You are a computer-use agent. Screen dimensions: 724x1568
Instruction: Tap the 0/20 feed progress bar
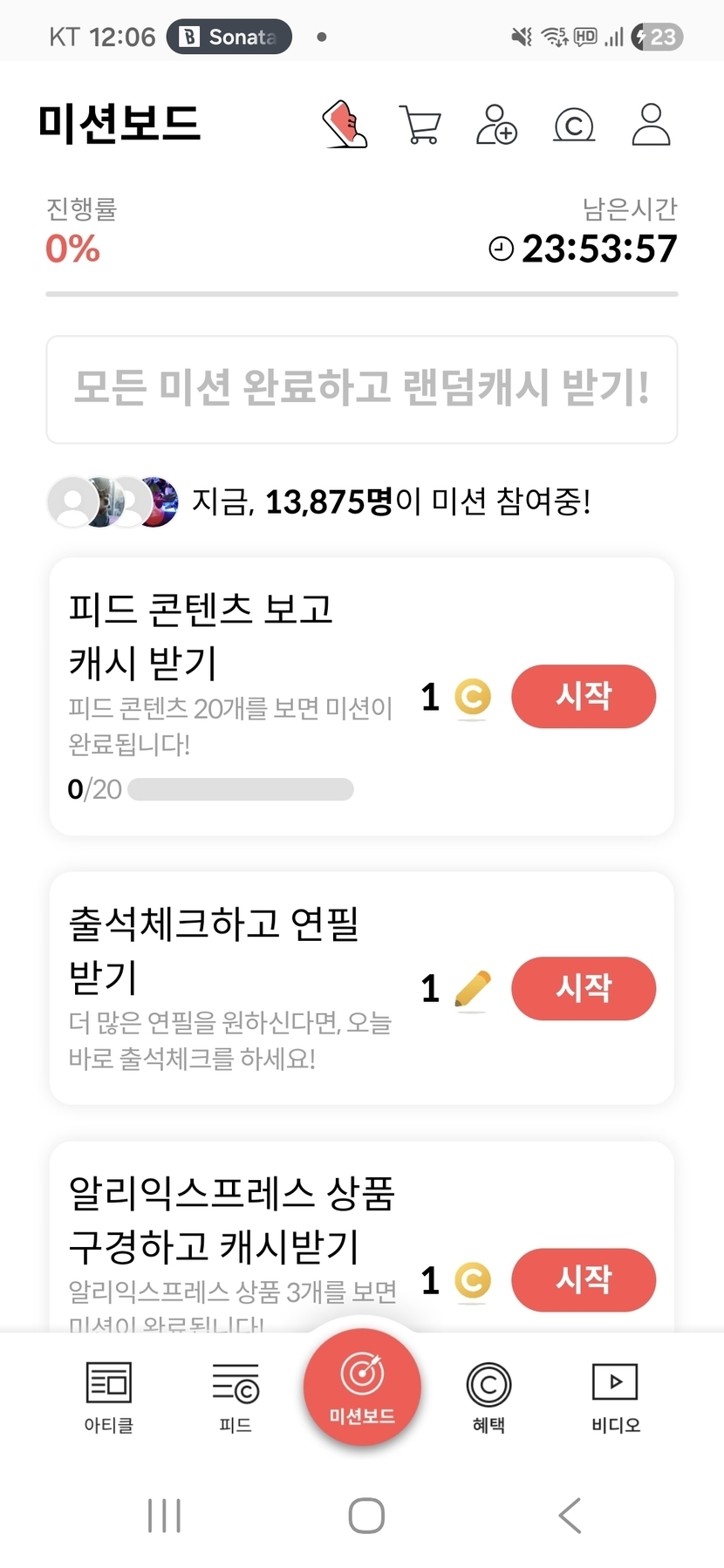[241, 789]
